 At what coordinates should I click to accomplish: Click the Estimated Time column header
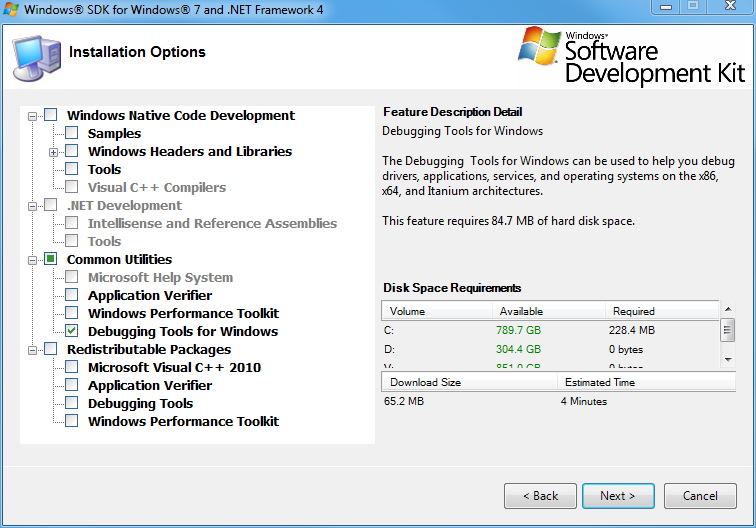(x=647, y=382)
